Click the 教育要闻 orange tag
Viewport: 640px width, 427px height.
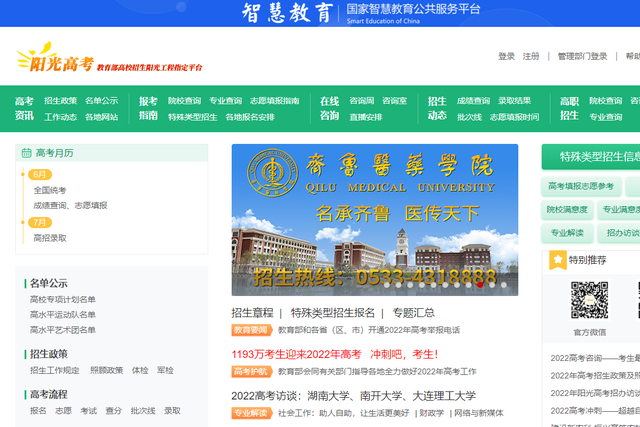[251, 330]
